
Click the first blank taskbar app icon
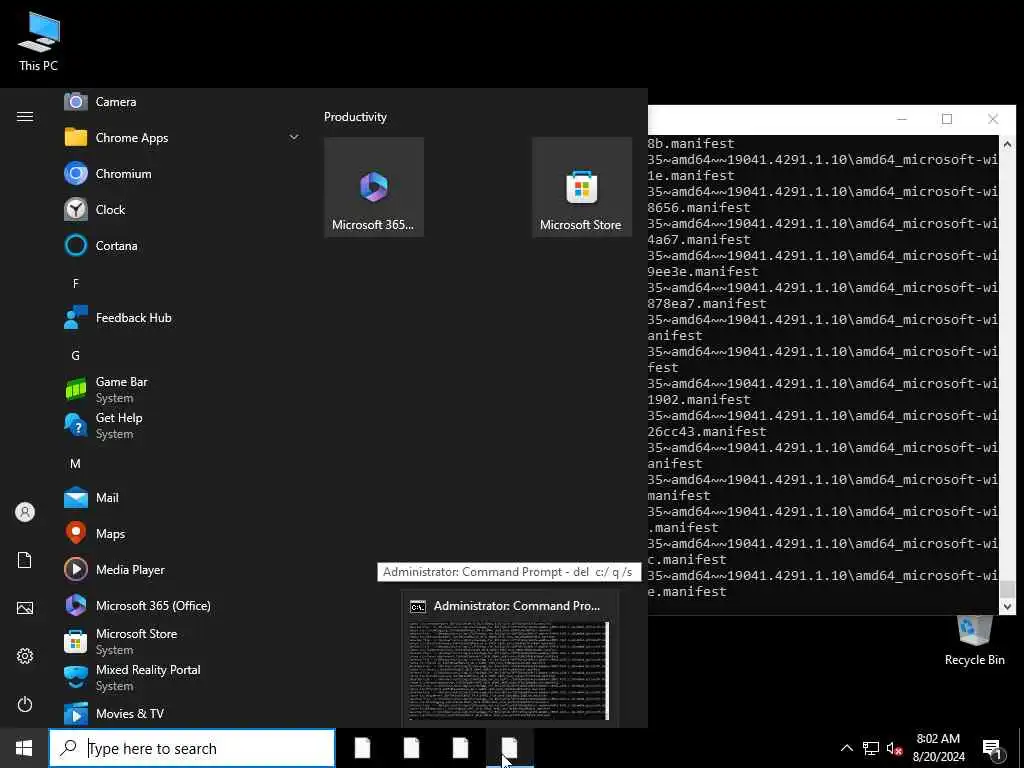point(362,748)
